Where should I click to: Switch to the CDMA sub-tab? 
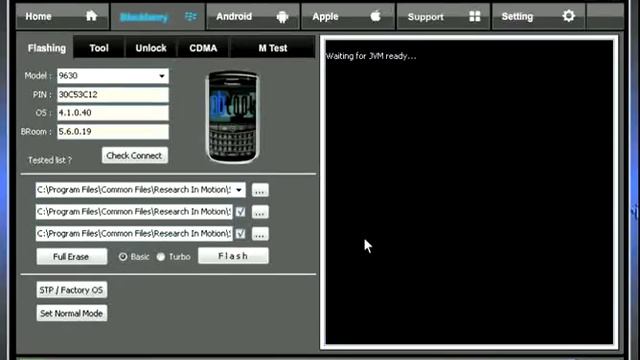203,48
